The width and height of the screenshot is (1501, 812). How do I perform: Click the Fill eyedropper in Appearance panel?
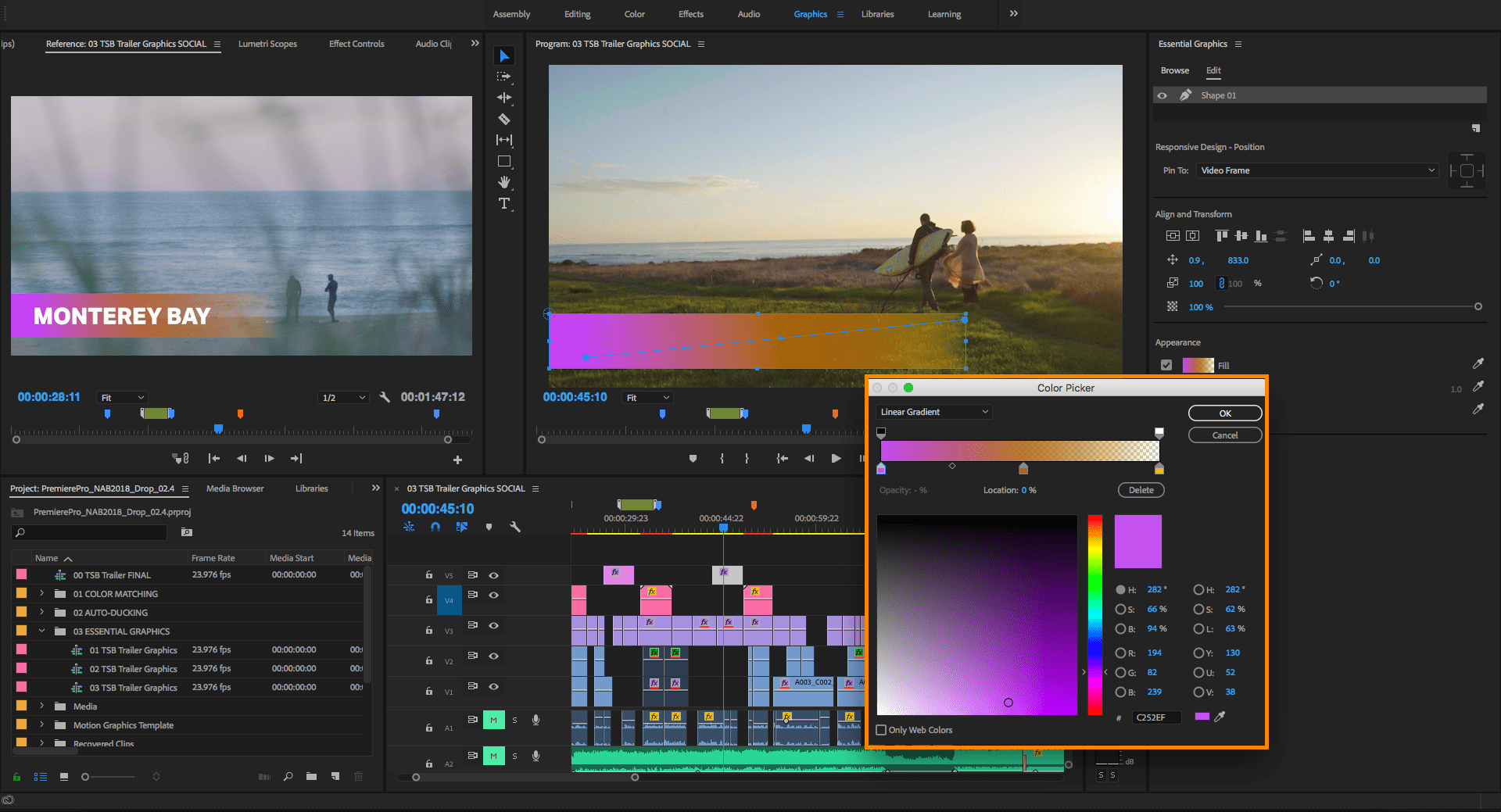click(1478, 363)
